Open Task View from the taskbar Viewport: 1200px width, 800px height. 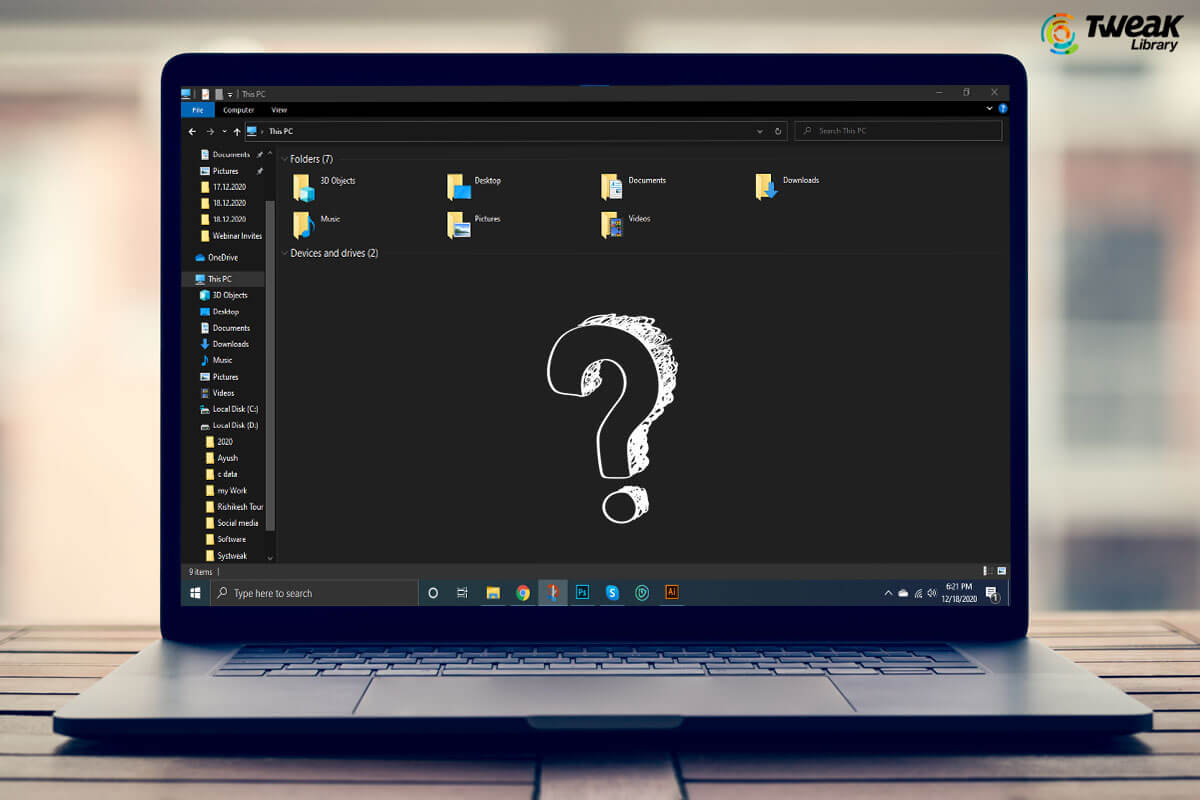[462, 592]
